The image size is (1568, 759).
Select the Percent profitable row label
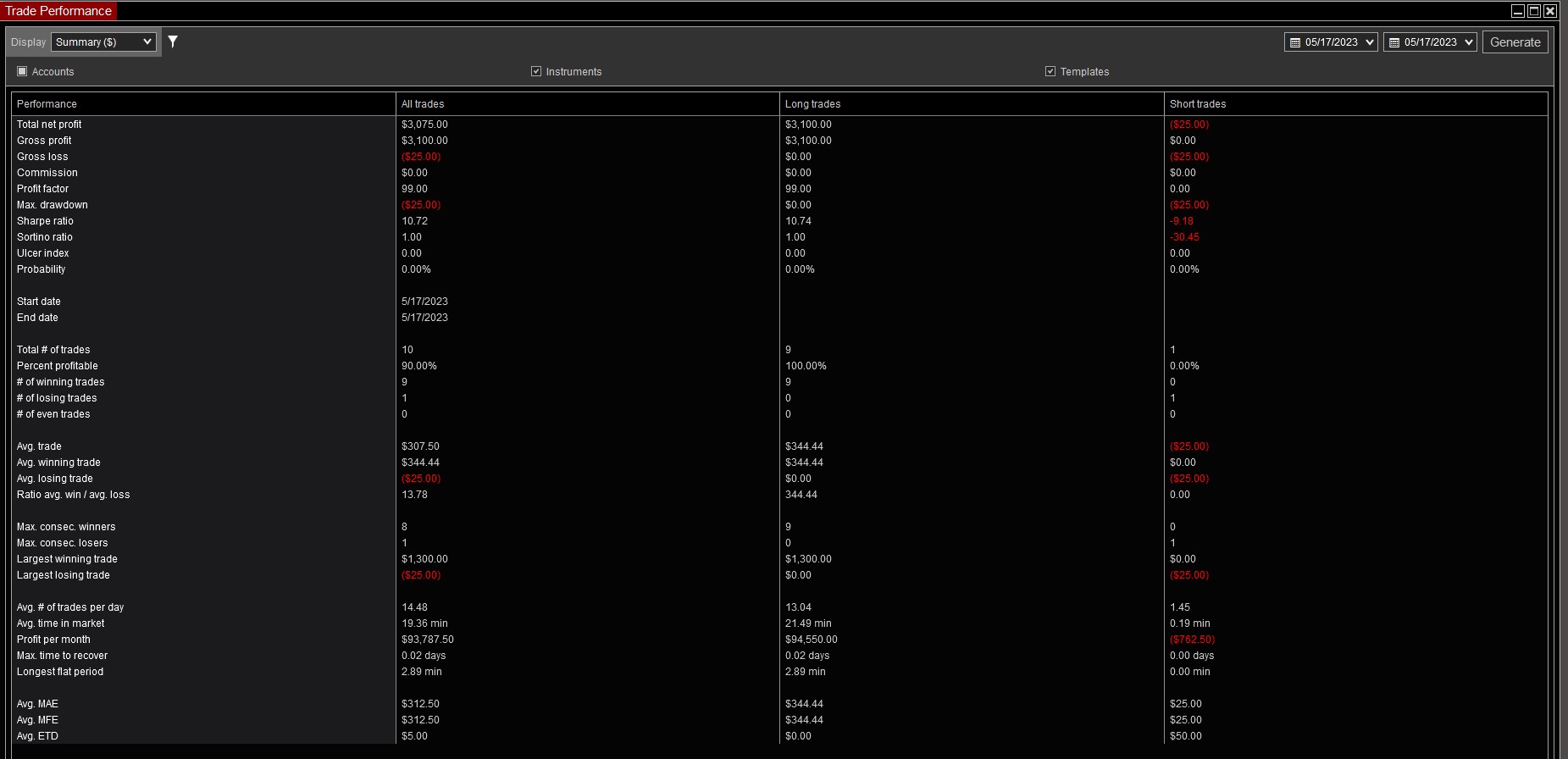(x=58, y=366)
